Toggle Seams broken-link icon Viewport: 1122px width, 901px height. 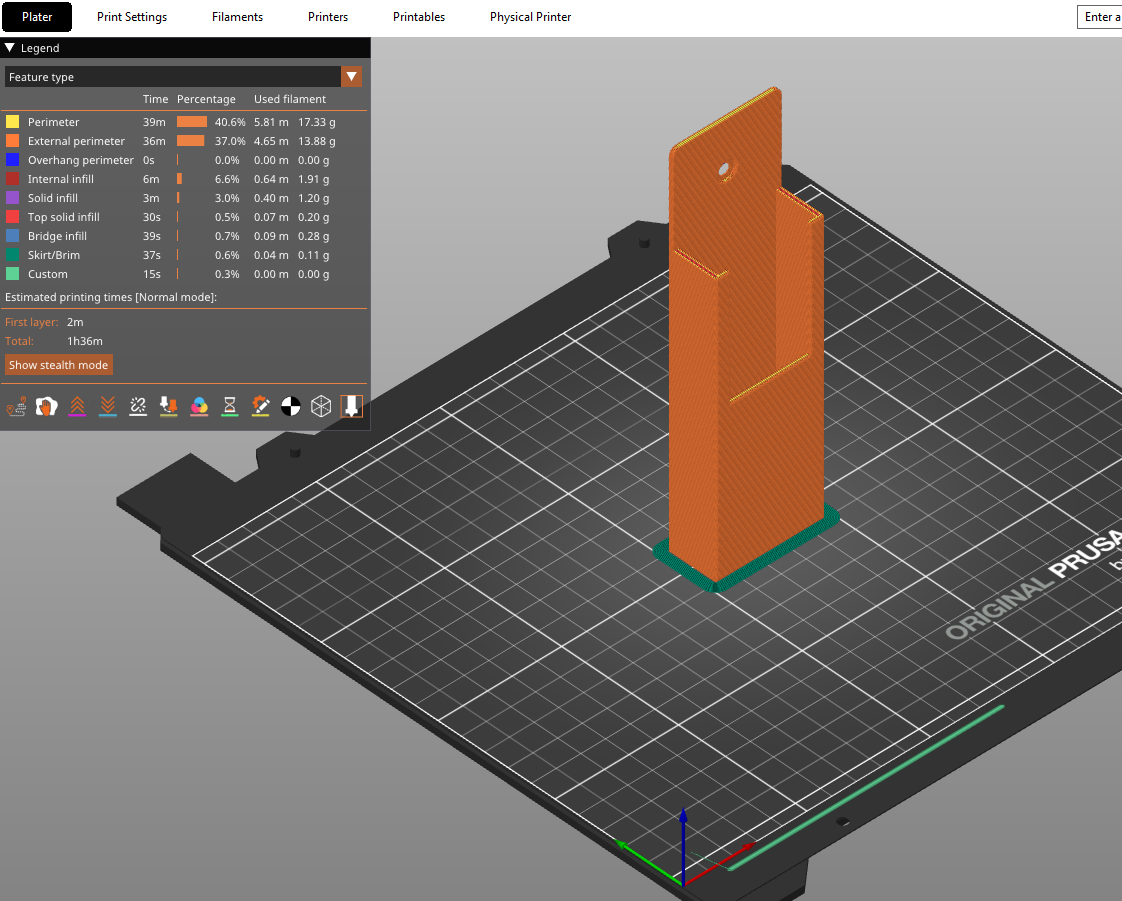click(x=138, y=406)
